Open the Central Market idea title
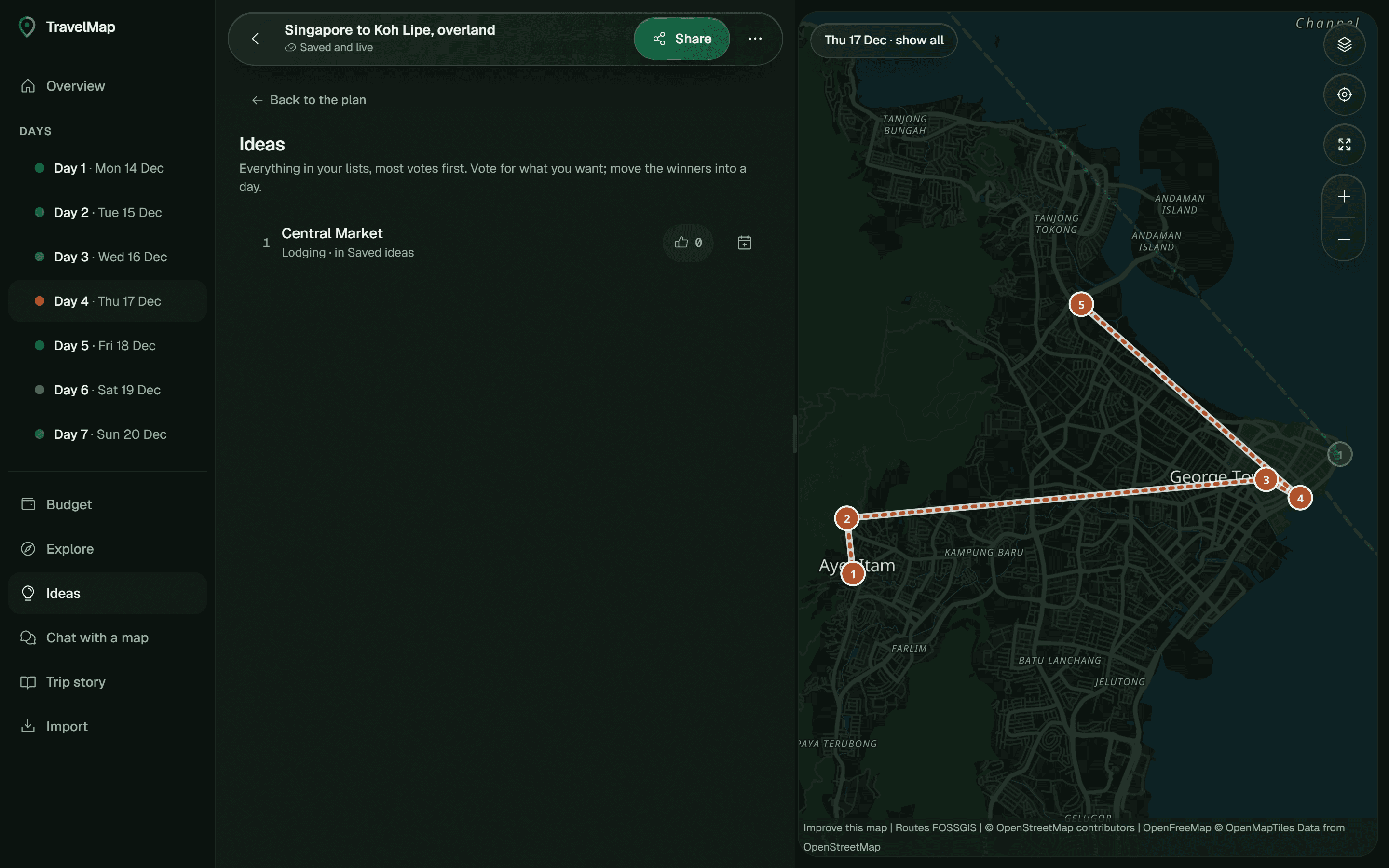The image size is (1389, 868). pyautogui.click(x=332, y=233)
